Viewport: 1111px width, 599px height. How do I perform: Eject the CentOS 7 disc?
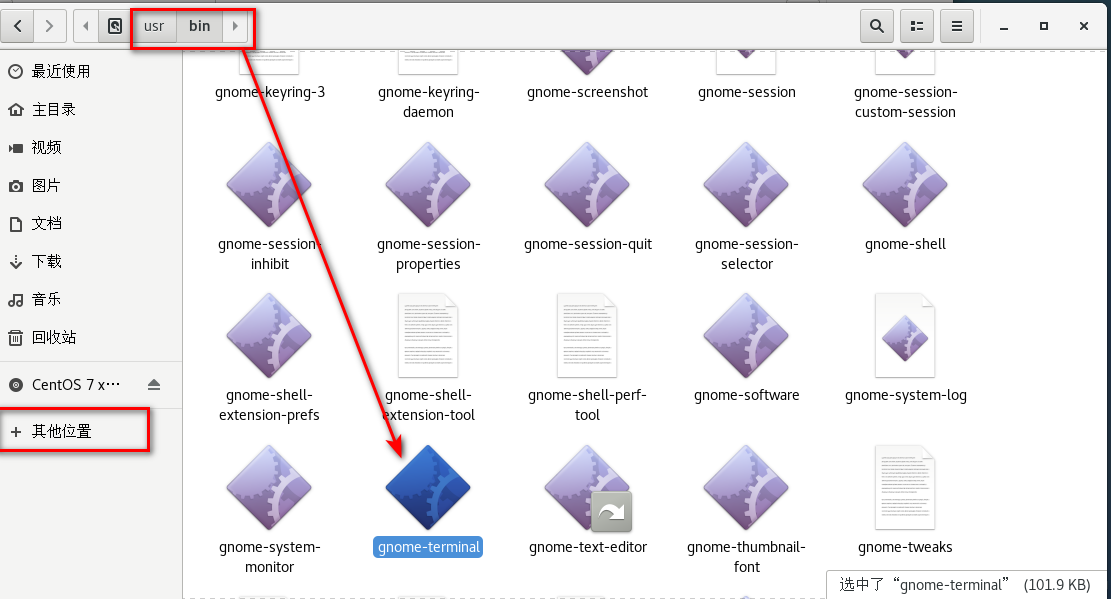tap(154, 385)
